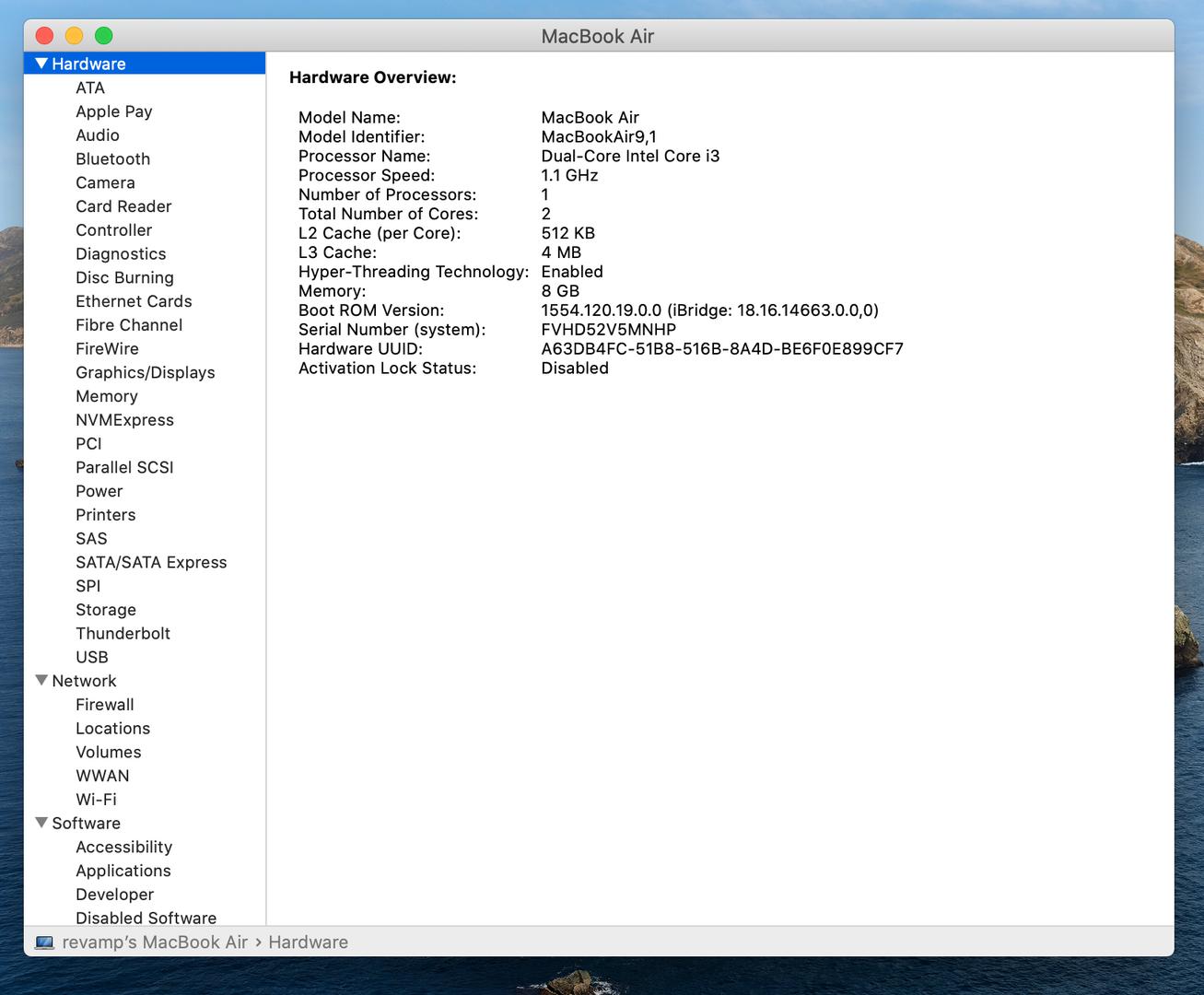Open the Thunderbolt section

pyautogui.click(x=123, y=634)
